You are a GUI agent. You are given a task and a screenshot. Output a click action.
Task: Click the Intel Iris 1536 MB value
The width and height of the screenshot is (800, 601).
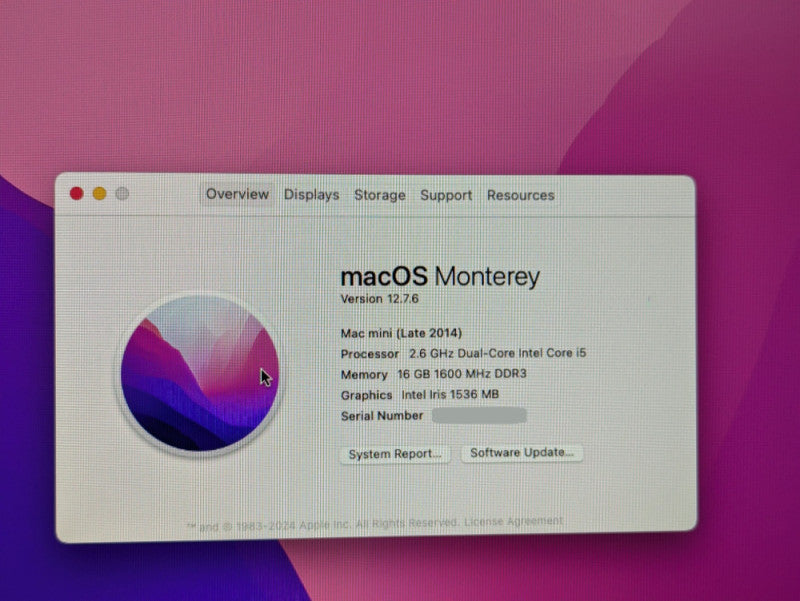(450, 394)
